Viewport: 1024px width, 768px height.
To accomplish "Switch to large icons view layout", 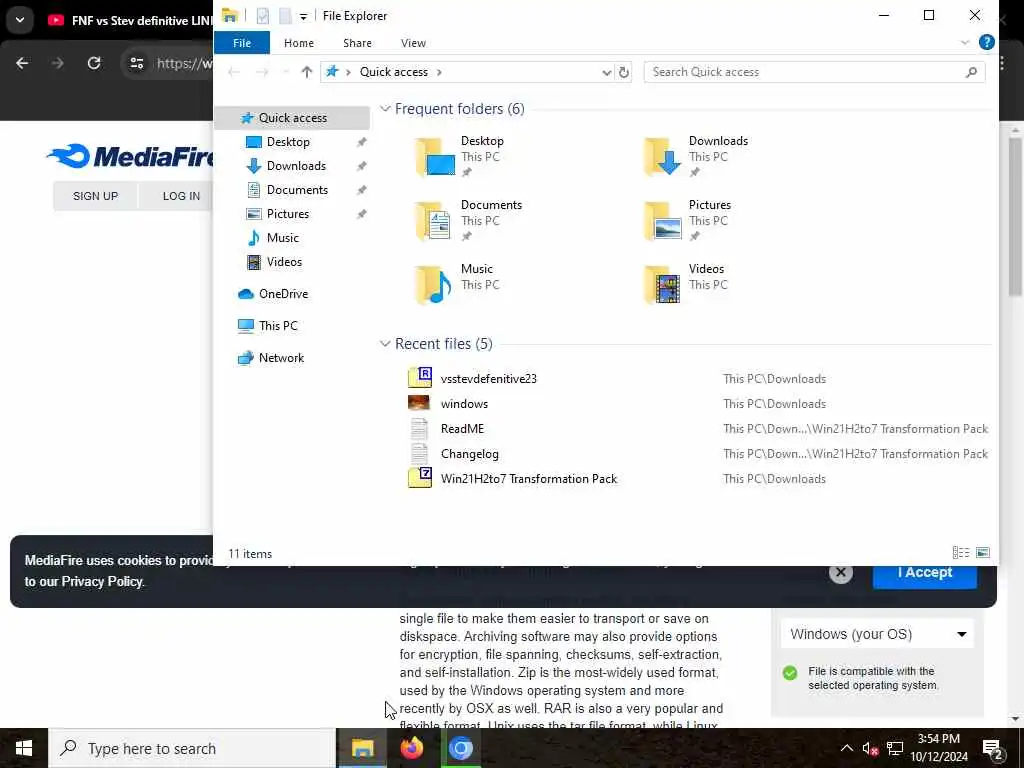I will pyautogui.click(x=982, y=553).
